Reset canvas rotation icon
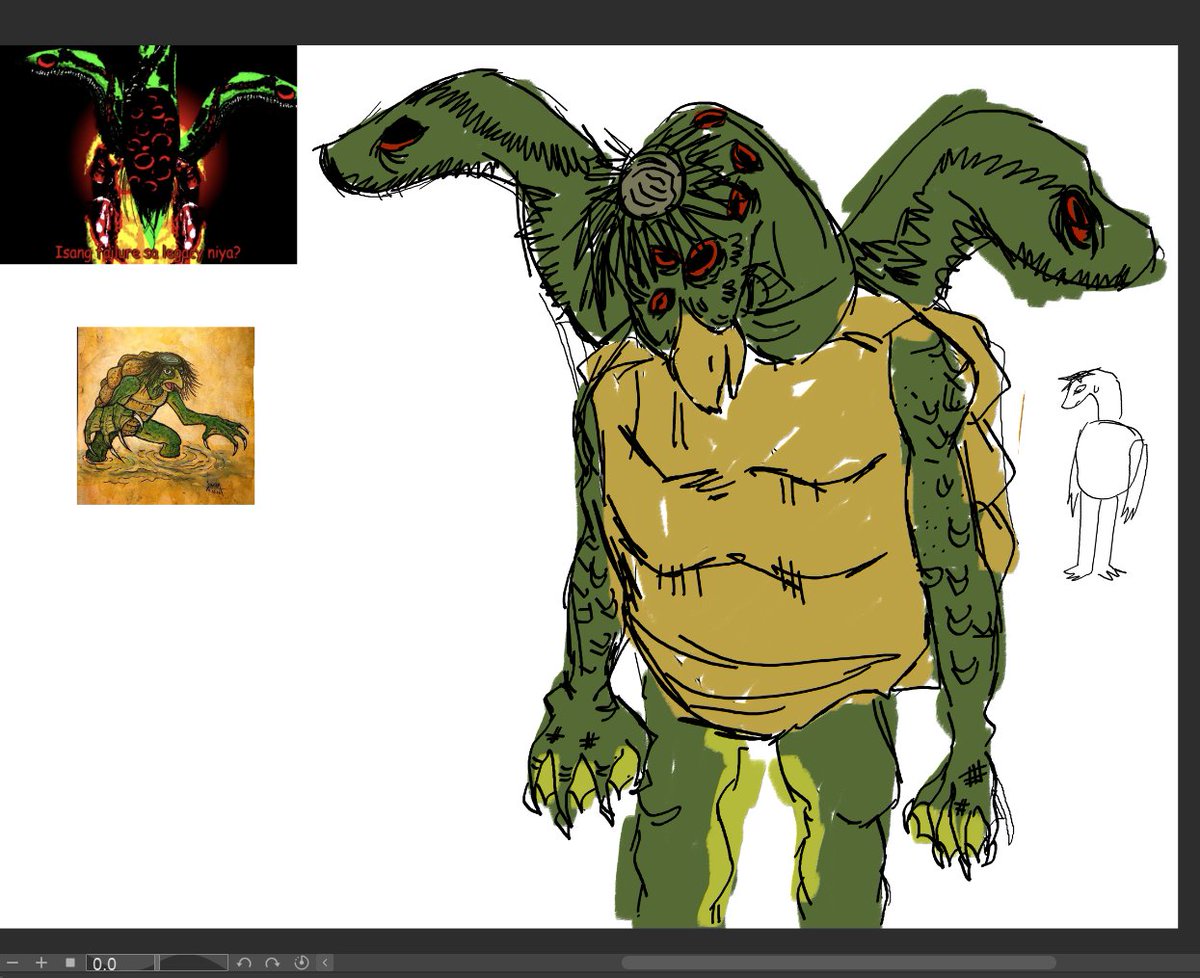 (x=301, y=963)
